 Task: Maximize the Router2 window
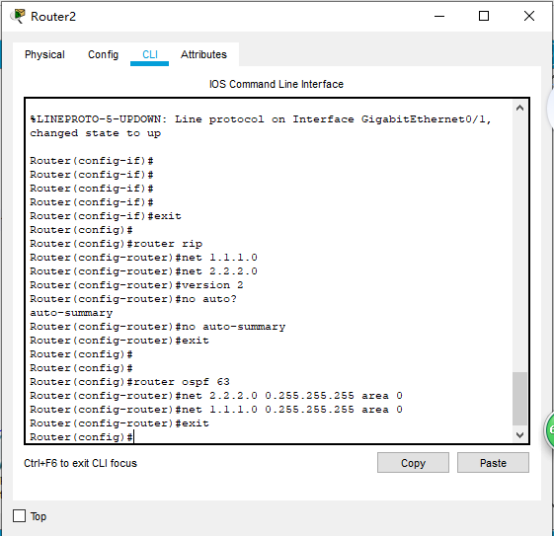click(484, 16)
